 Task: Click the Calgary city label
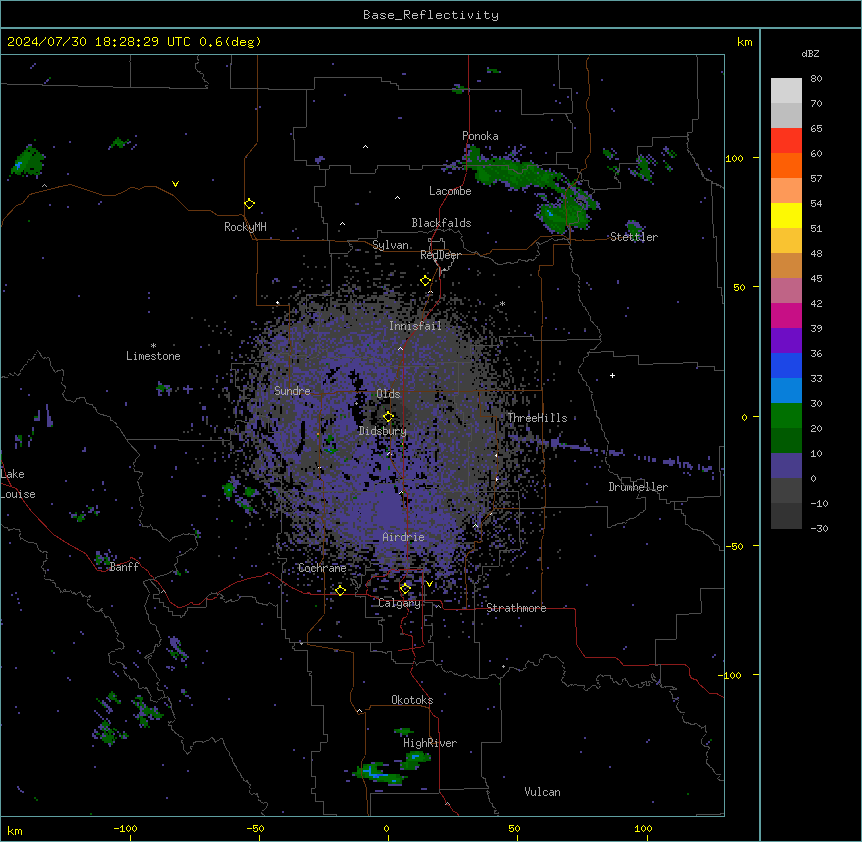399,603
